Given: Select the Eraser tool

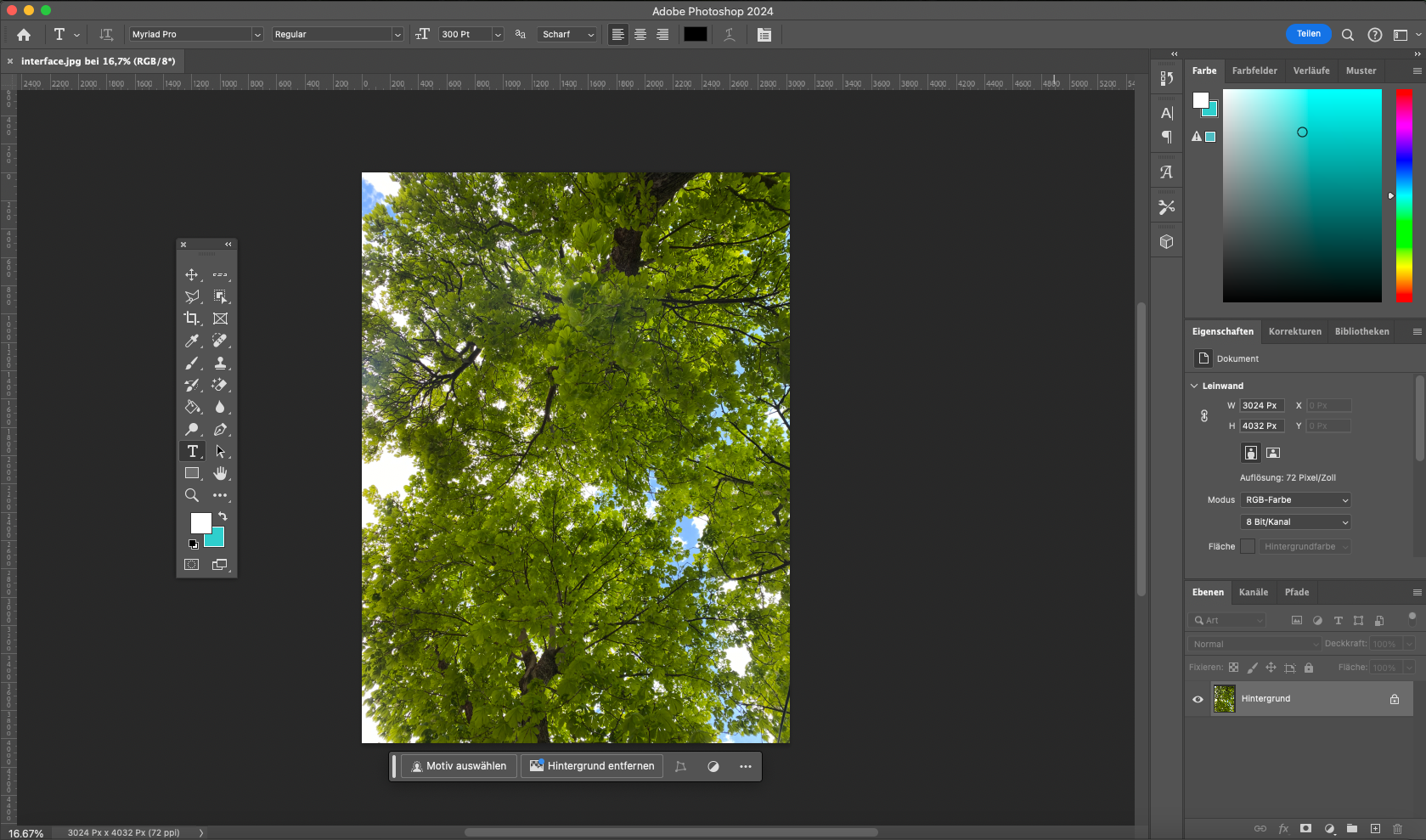Looking at the screenshot, I should (220, 385).
